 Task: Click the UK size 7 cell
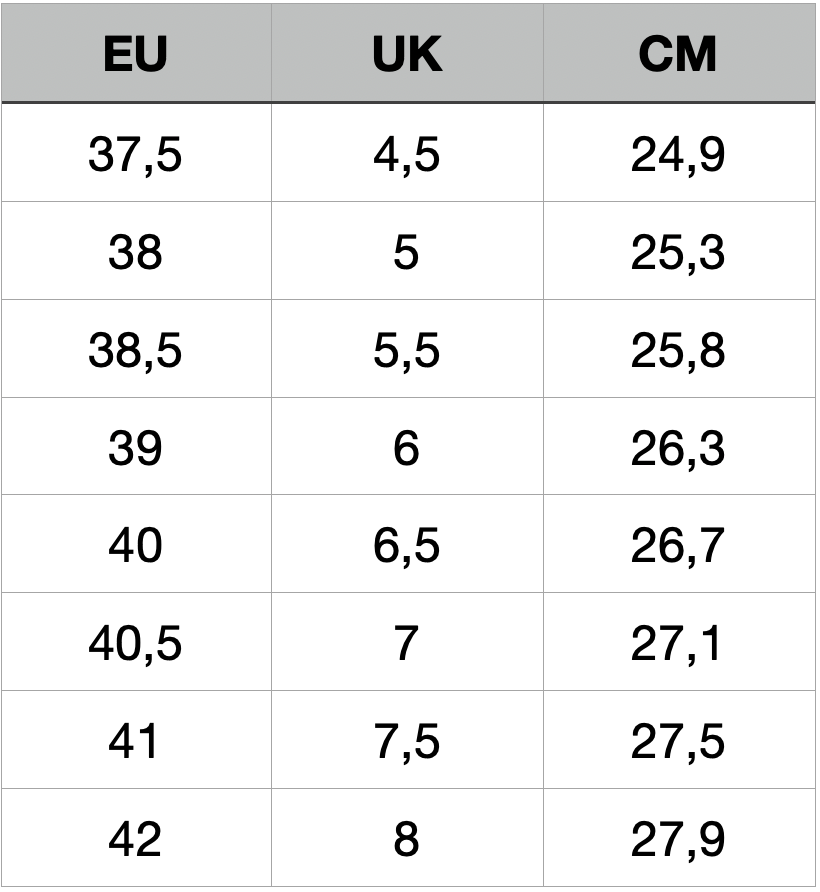[x=406, y=643]
